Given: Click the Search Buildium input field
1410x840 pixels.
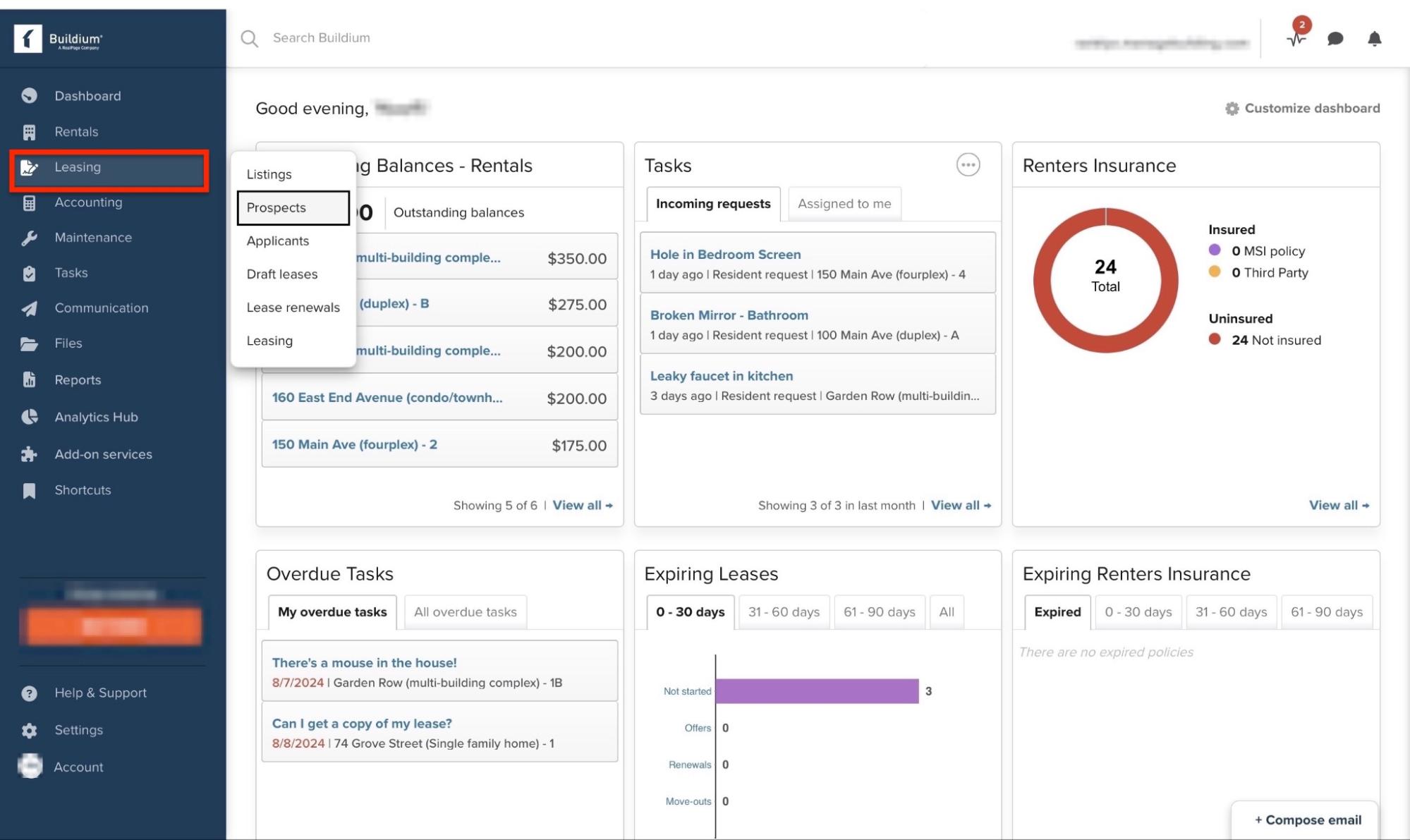Looking at the screenshot, I should tap(321, 38).
